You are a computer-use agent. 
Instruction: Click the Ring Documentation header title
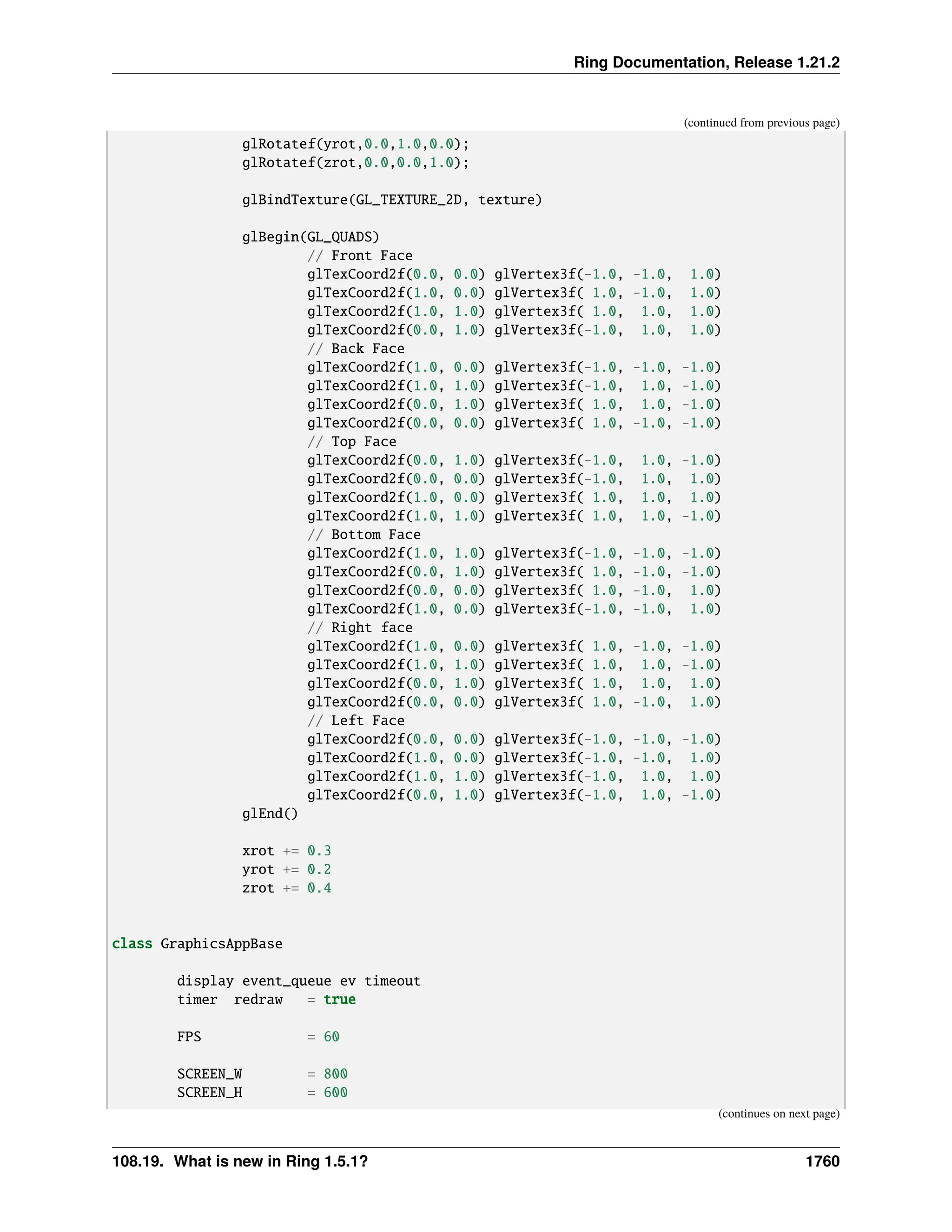(x=706, y=62)
